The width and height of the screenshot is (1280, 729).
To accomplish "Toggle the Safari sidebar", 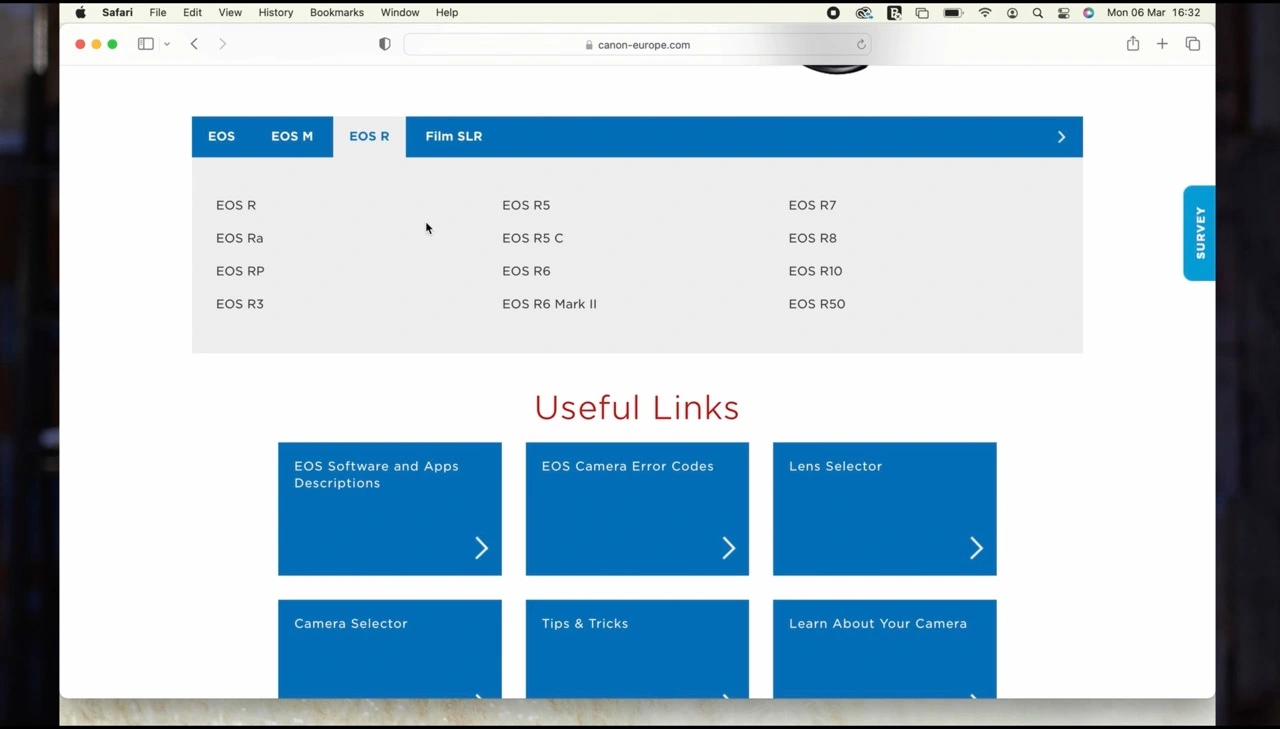I will [x=146, y=44].
